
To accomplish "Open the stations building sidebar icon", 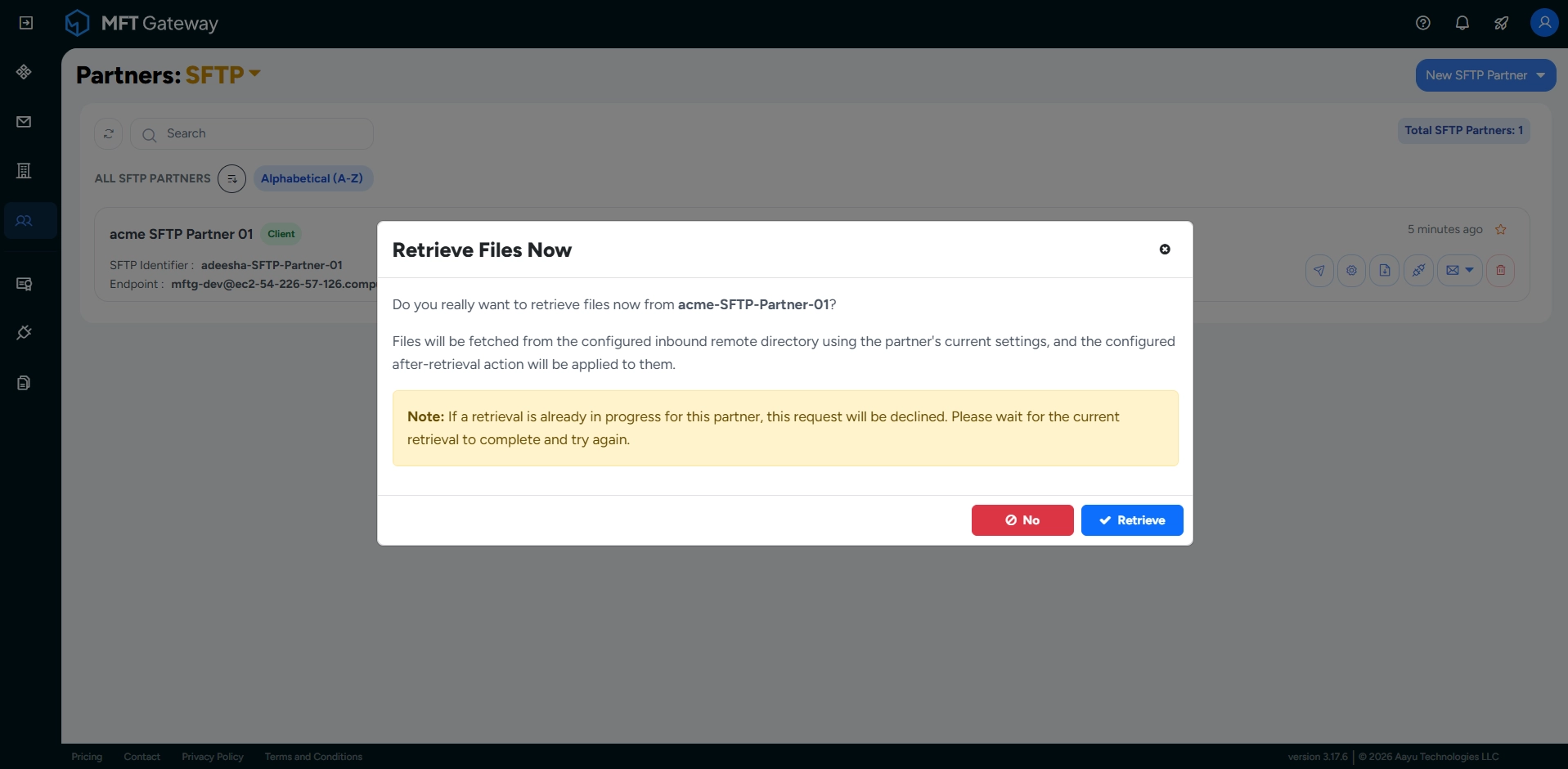I will click(x=24, y=171).
